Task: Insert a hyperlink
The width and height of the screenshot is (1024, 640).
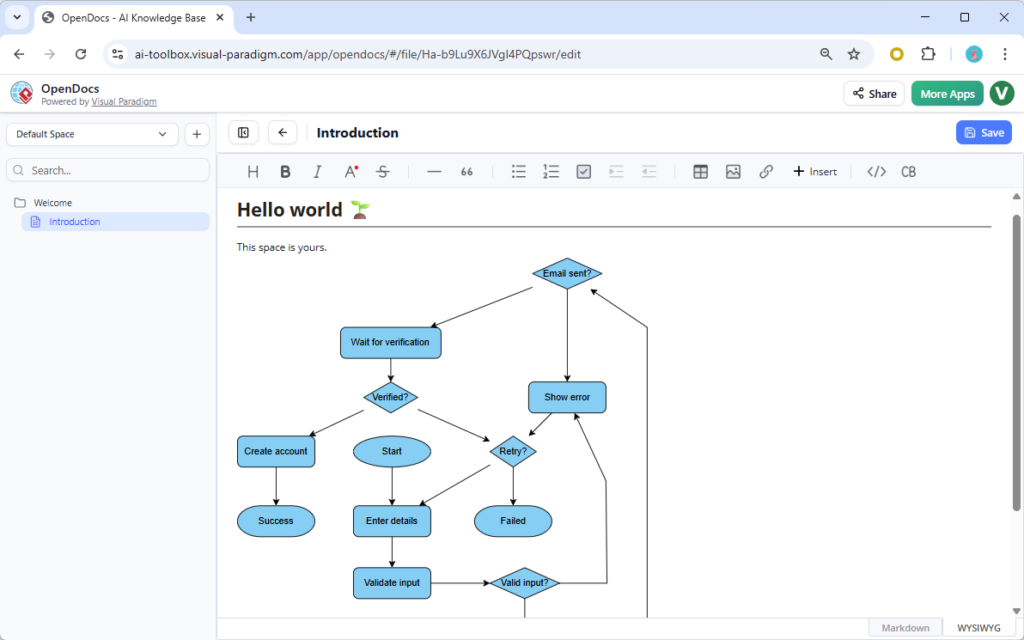Action: point(766,171)
